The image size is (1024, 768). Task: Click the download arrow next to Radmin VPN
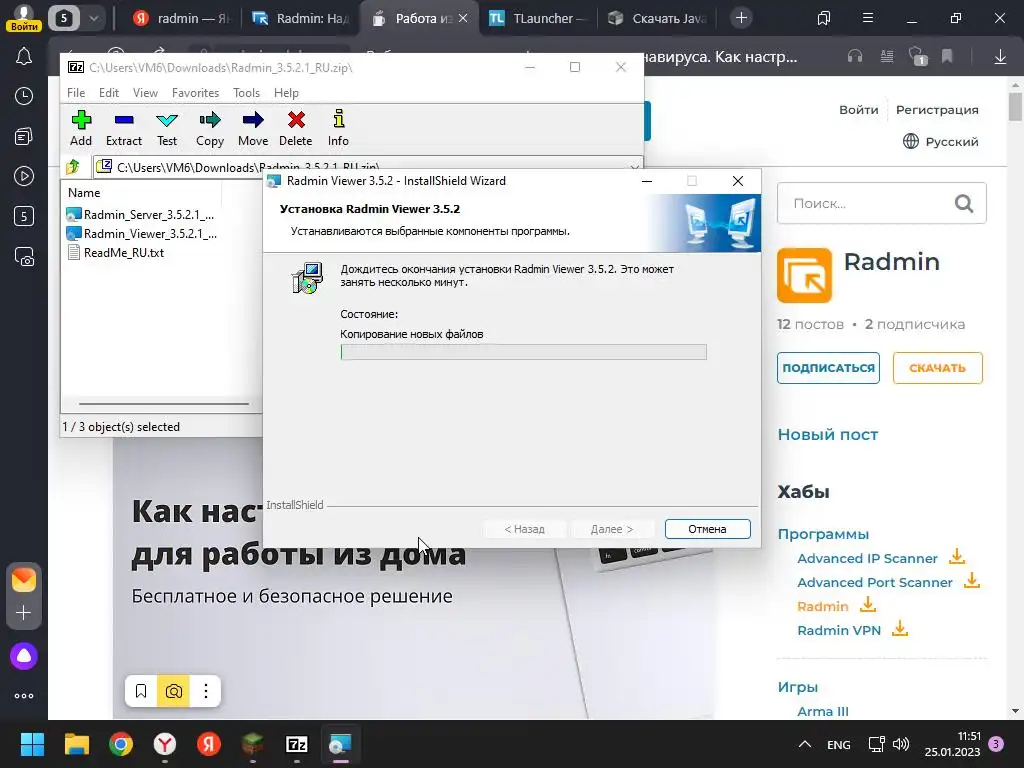click(x=900, y=629)
